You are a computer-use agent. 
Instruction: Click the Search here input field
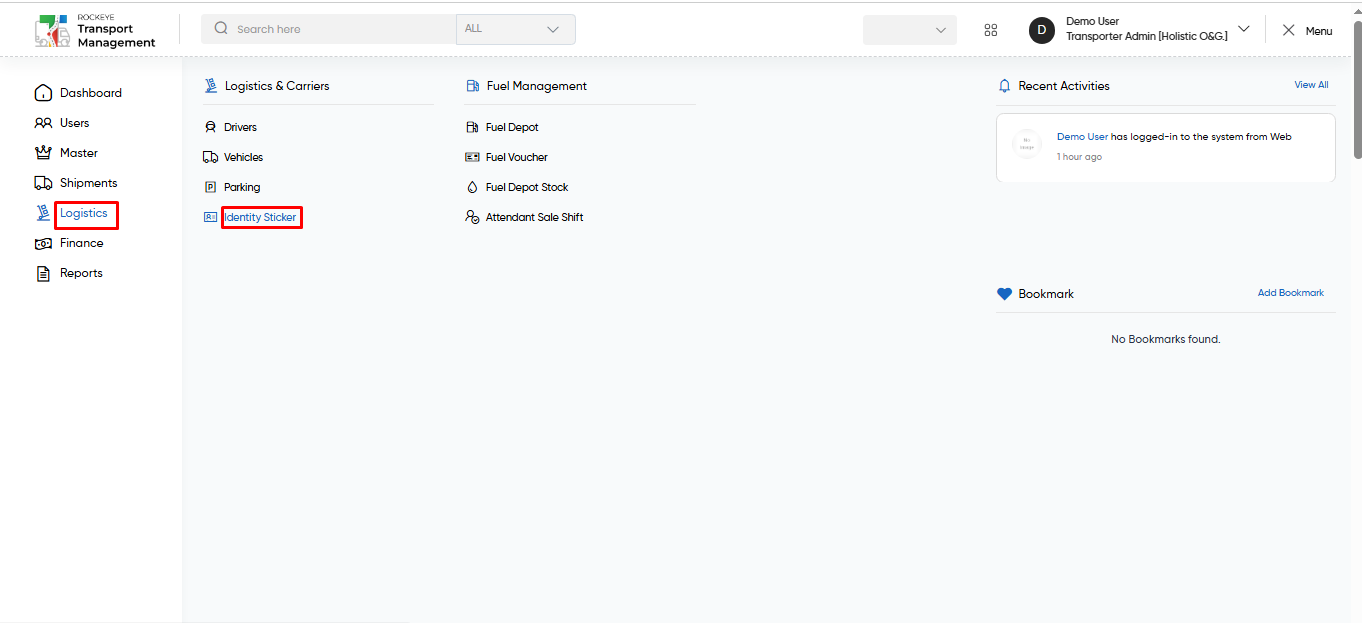point(328,29)
